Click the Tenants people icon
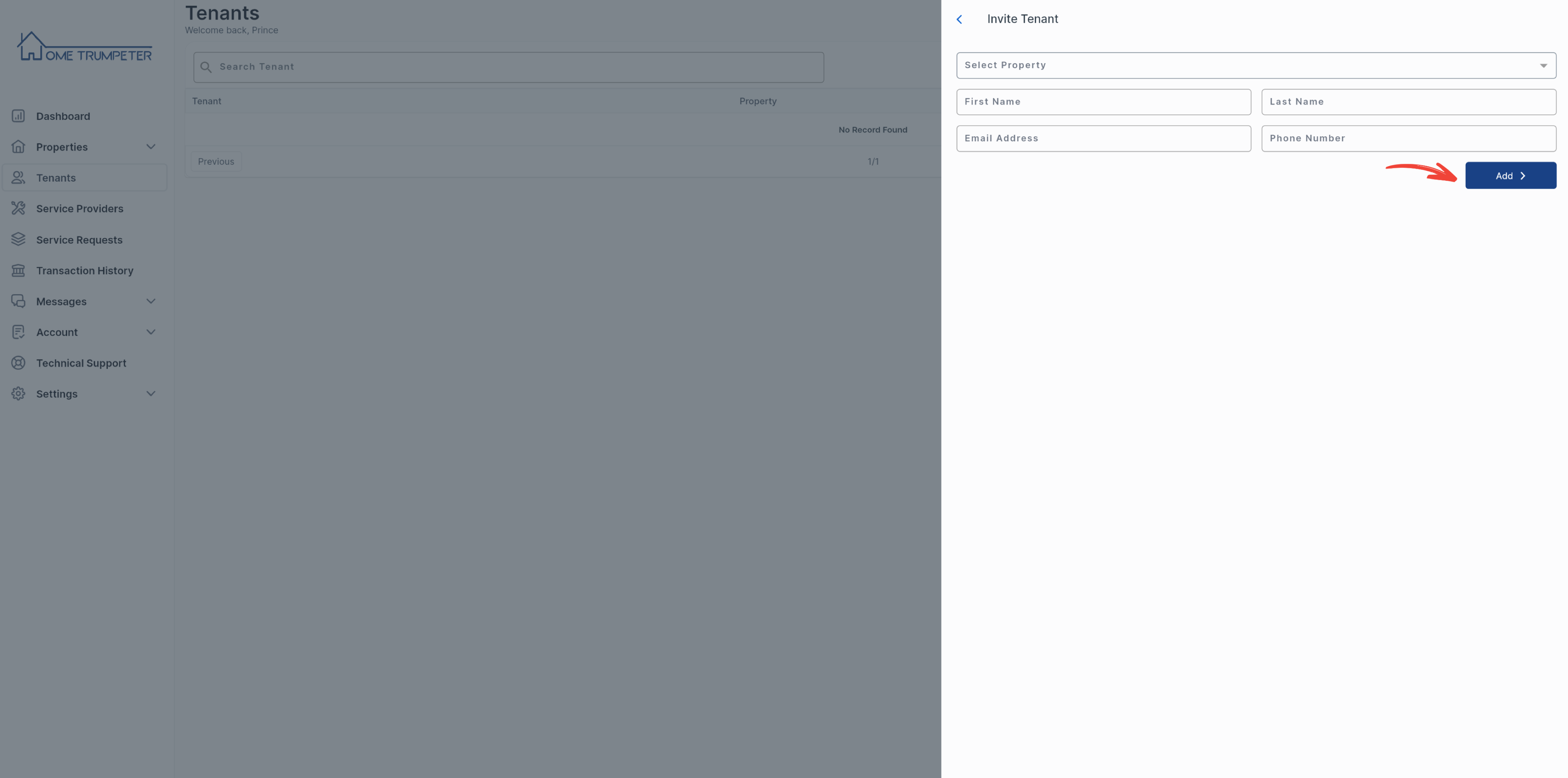 pyautogui.click(x=18, y=177)
